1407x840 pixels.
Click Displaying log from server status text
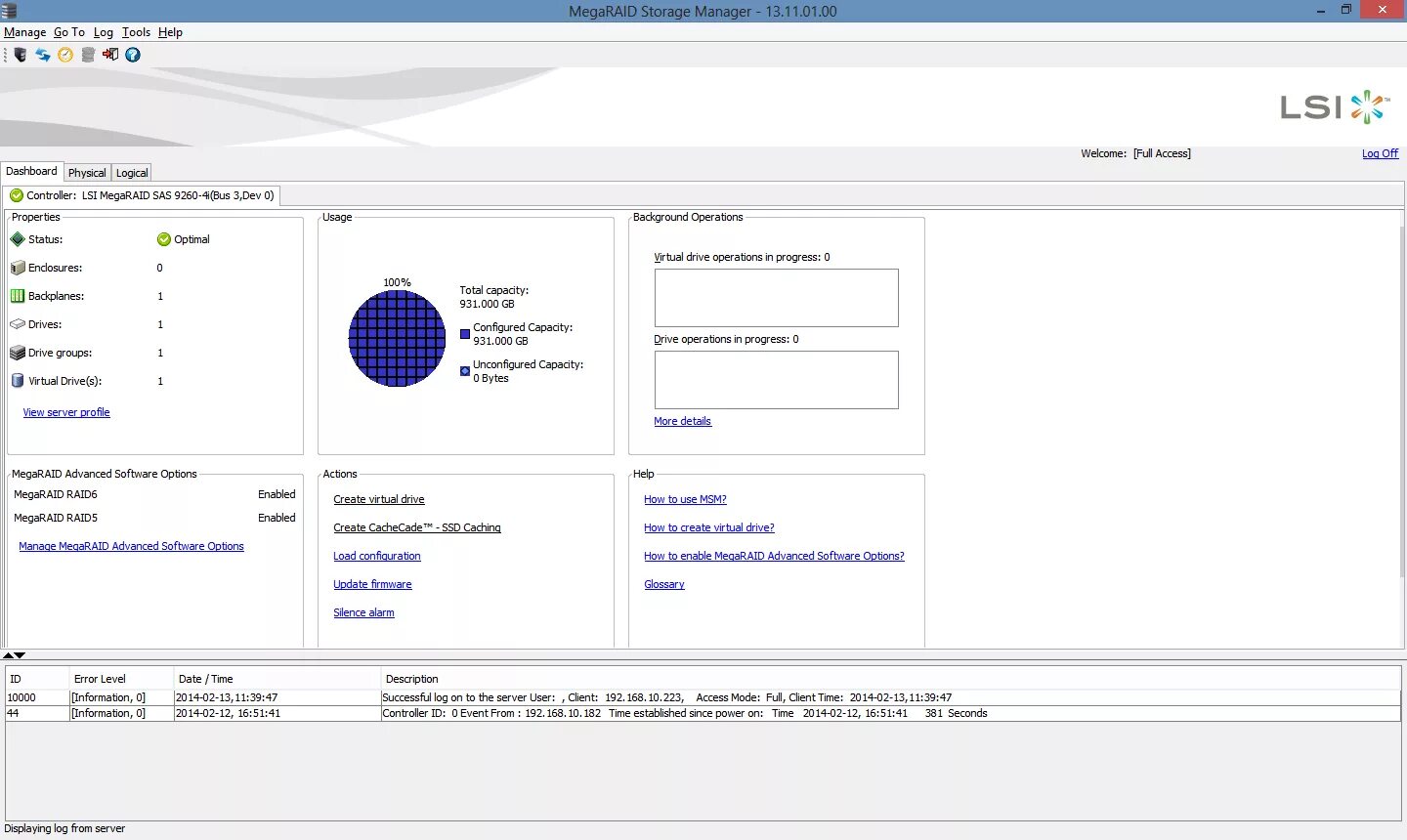tap(64, 828)
